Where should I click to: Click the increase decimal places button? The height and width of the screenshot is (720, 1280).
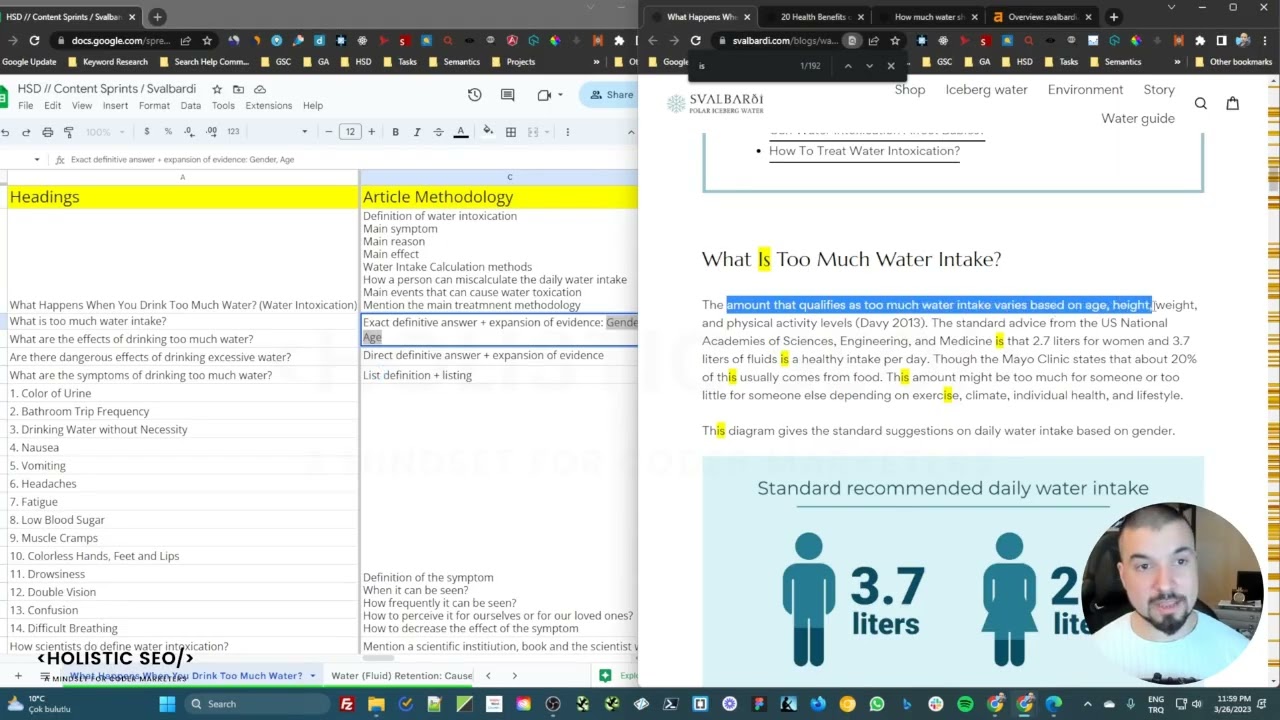tap(211, 132)
